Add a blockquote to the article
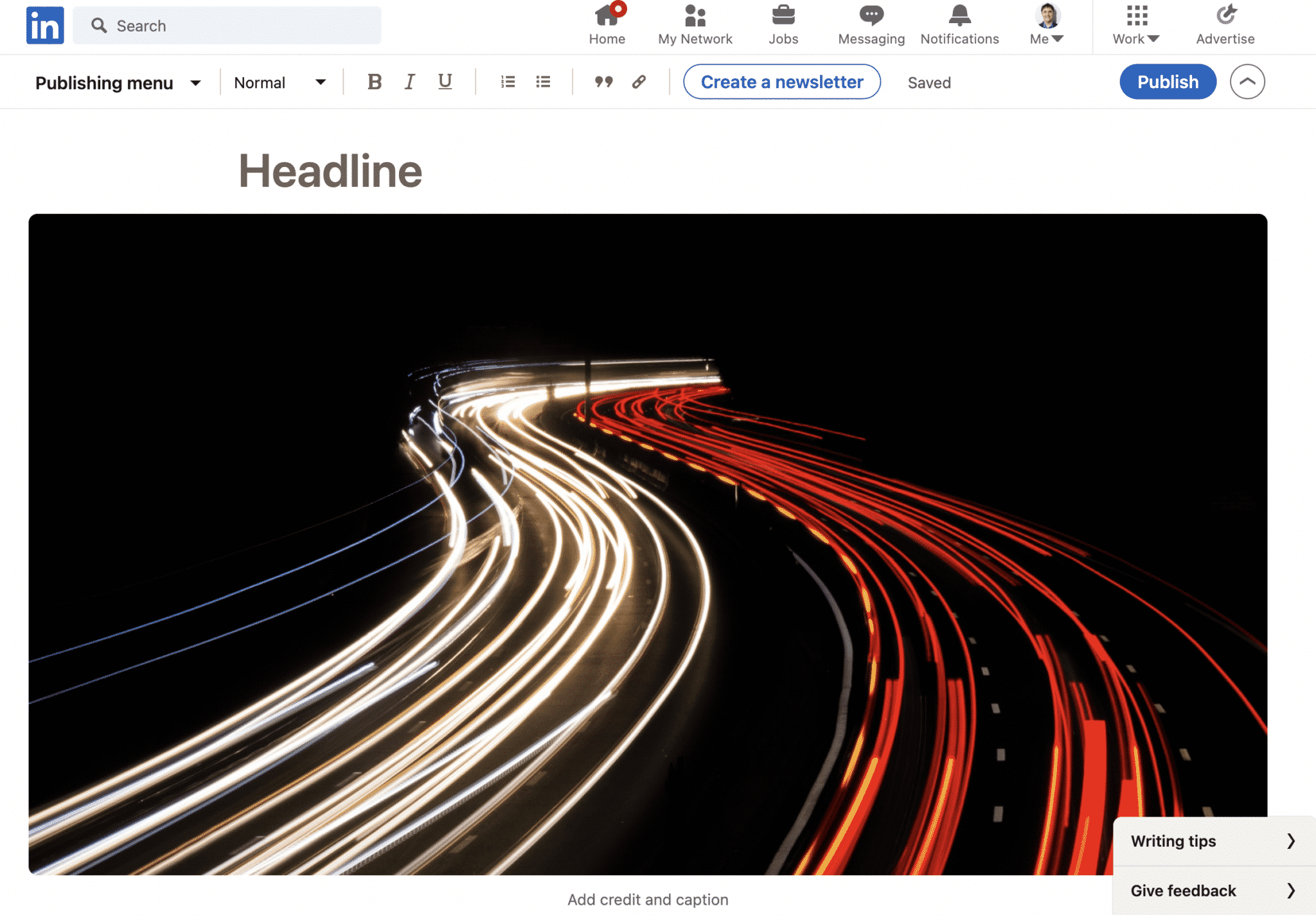Image resolution: width=1316 pixels, height=915 pixels. pos(603,82)
